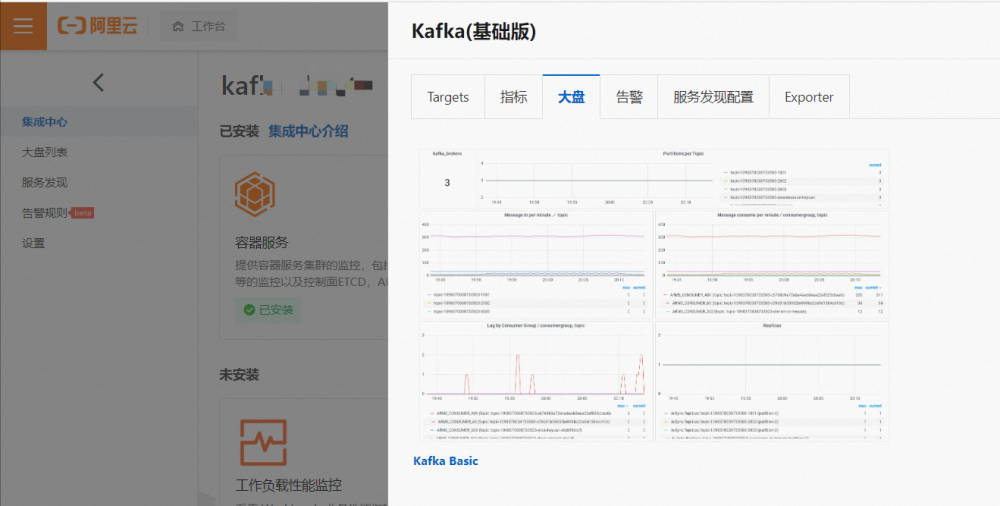Viewport: 1000px width, 506px height.
Task: Open the 服务发现配置 tab
Action: pos(713,97)
